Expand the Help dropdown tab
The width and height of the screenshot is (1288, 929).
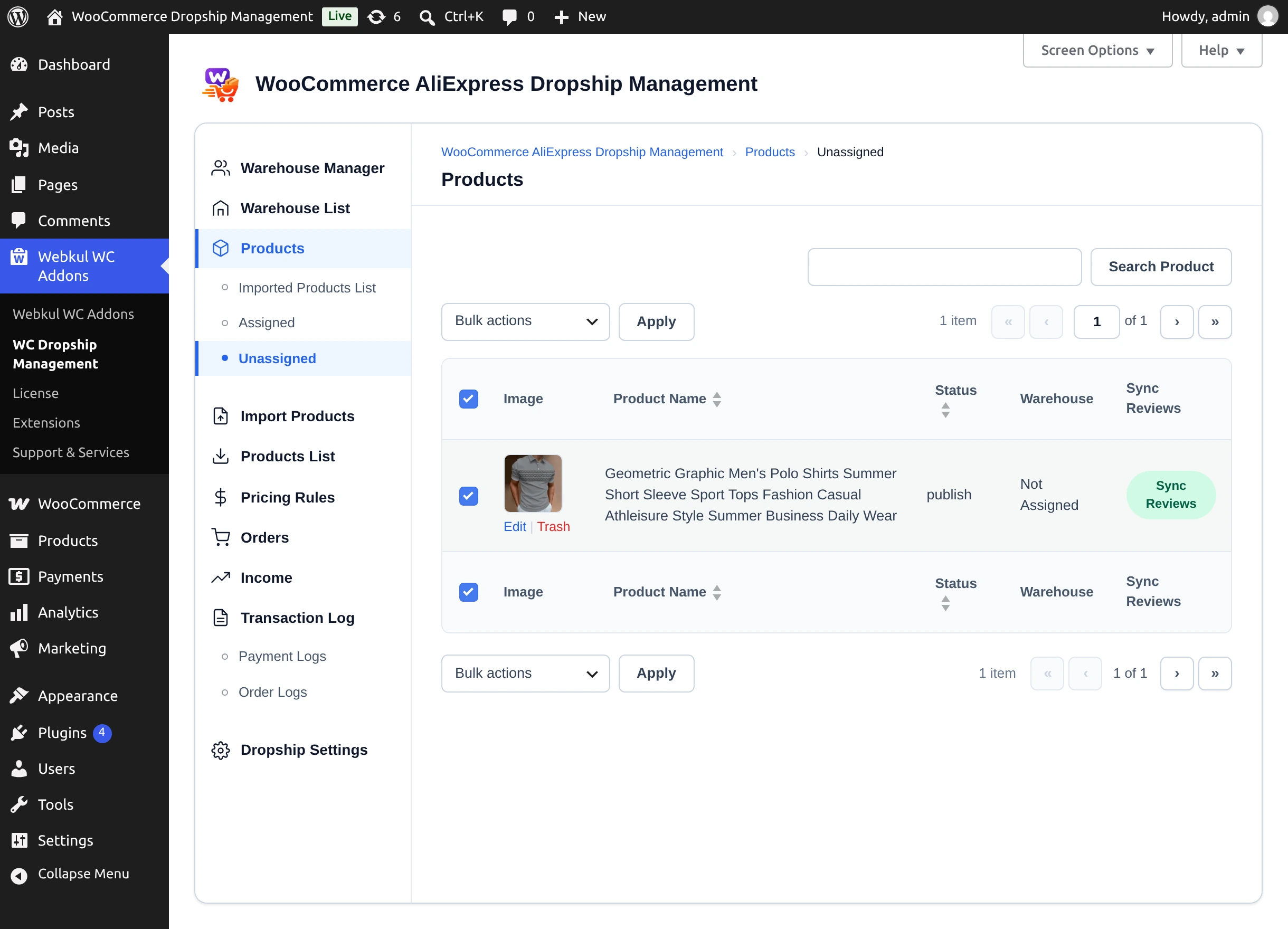click(1221, 50)
